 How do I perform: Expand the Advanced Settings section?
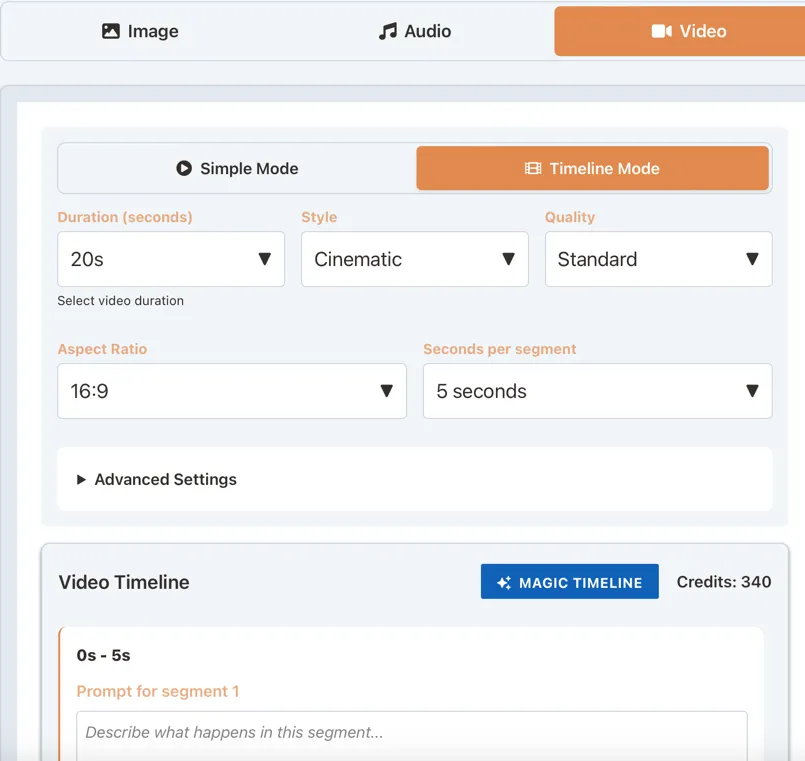tap(165, 479)
